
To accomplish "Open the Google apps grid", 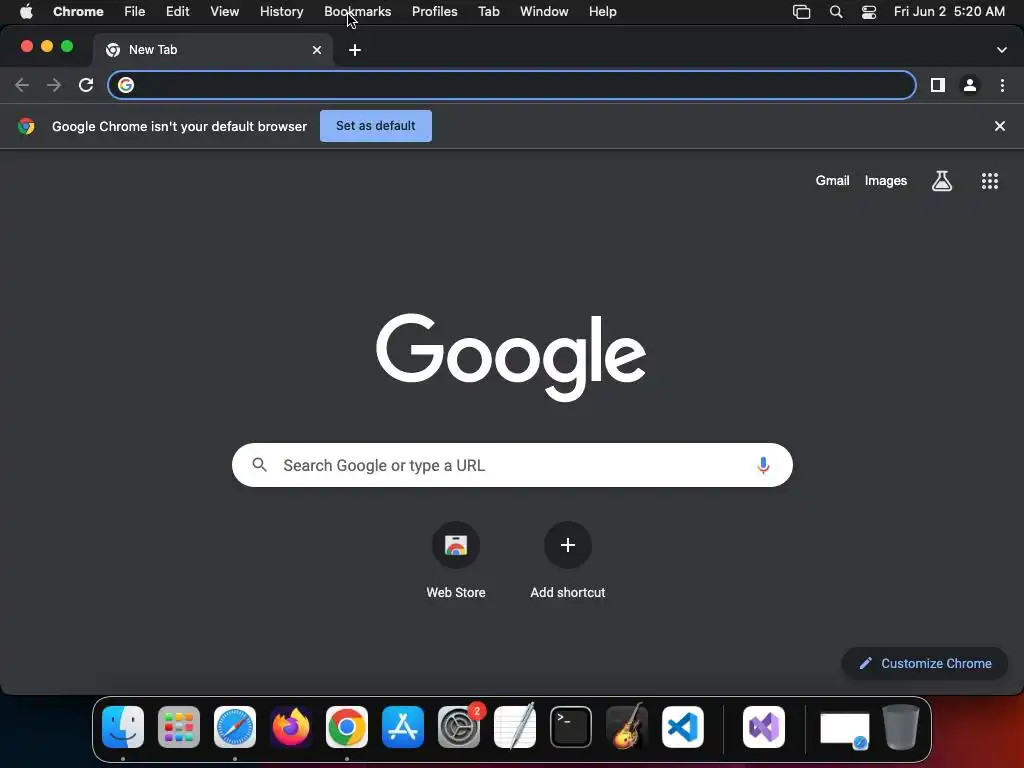I will [x=990, y=181].
